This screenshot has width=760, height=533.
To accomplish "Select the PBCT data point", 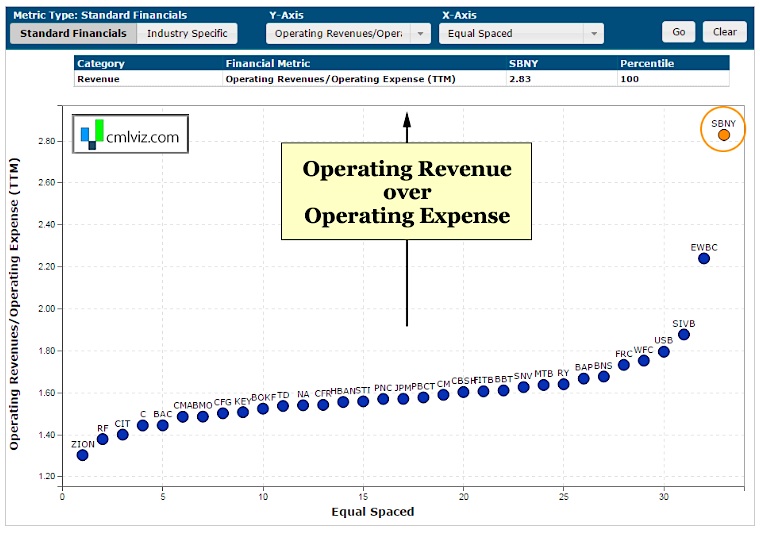I will click(423, 397).
